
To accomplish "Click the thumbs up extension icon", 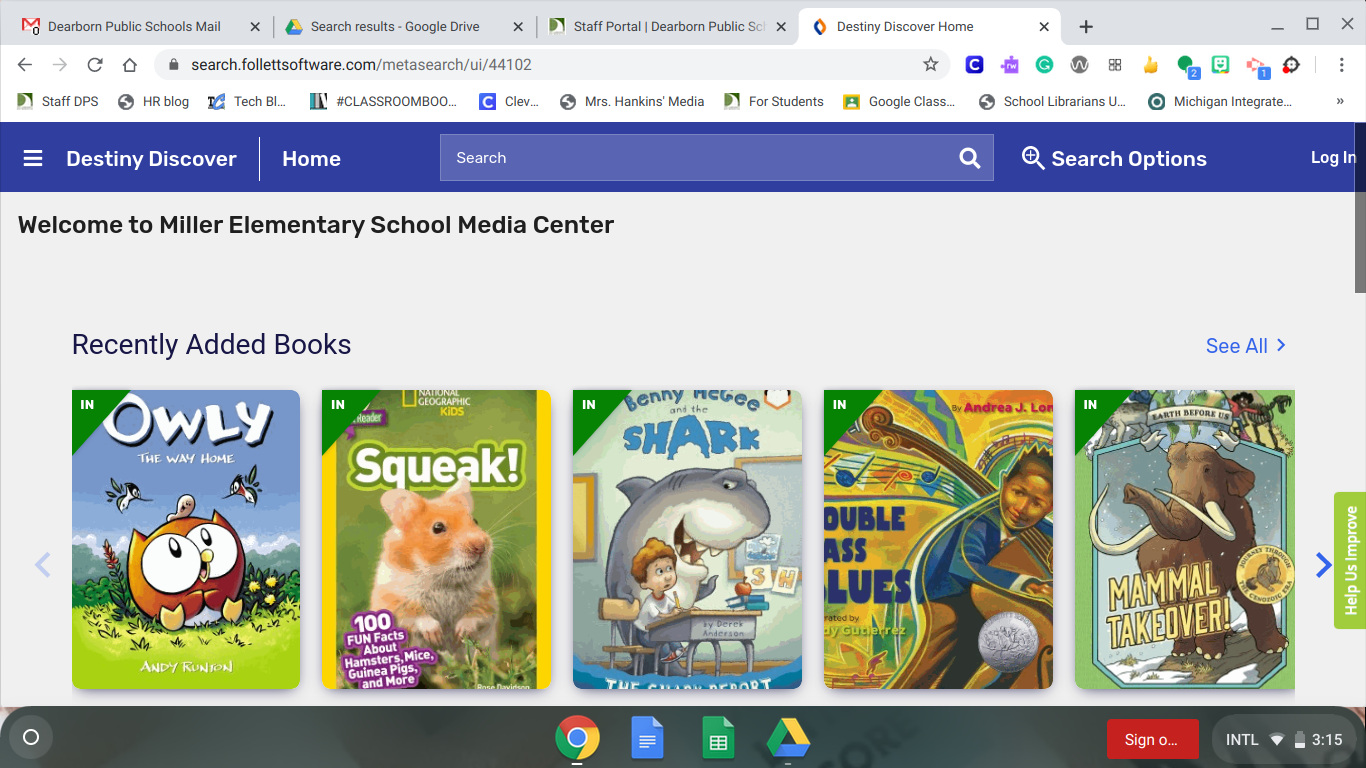I will coord(1150,65).
